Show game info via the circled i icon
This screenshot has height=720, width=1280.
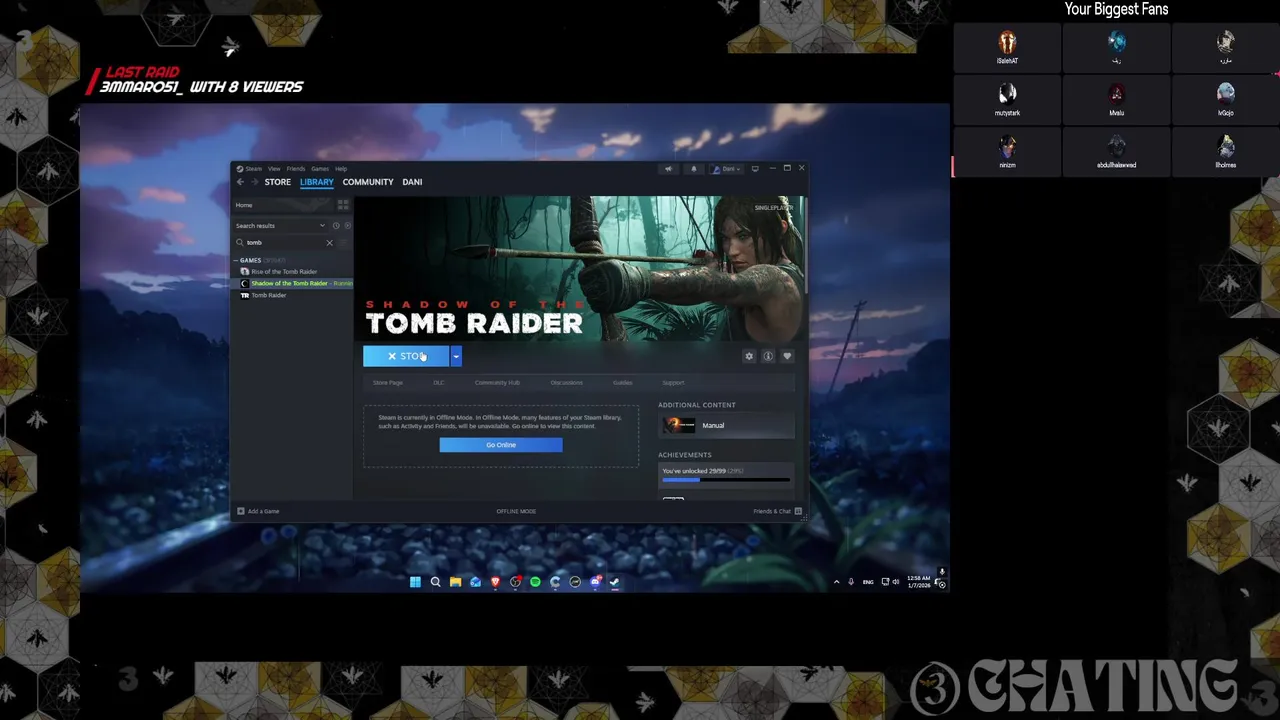[768, 356]
